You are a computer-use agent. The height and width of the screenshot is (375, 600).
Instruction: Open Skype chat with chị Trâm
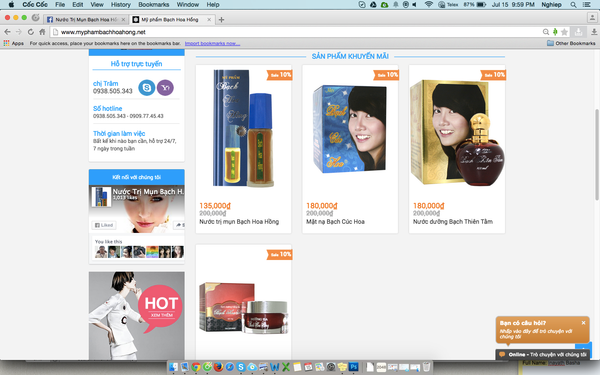click(147, 88)
